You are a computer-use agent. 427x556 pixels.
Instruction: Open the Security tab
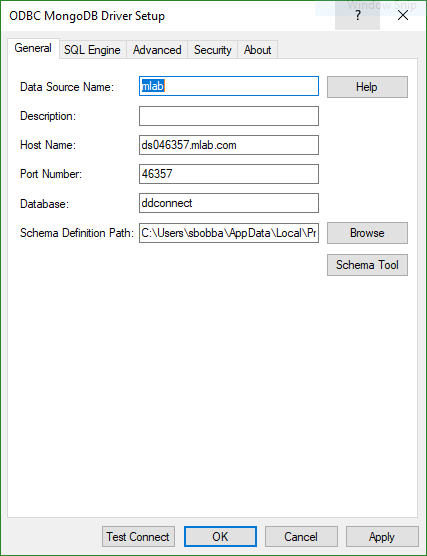pos(212,50)
